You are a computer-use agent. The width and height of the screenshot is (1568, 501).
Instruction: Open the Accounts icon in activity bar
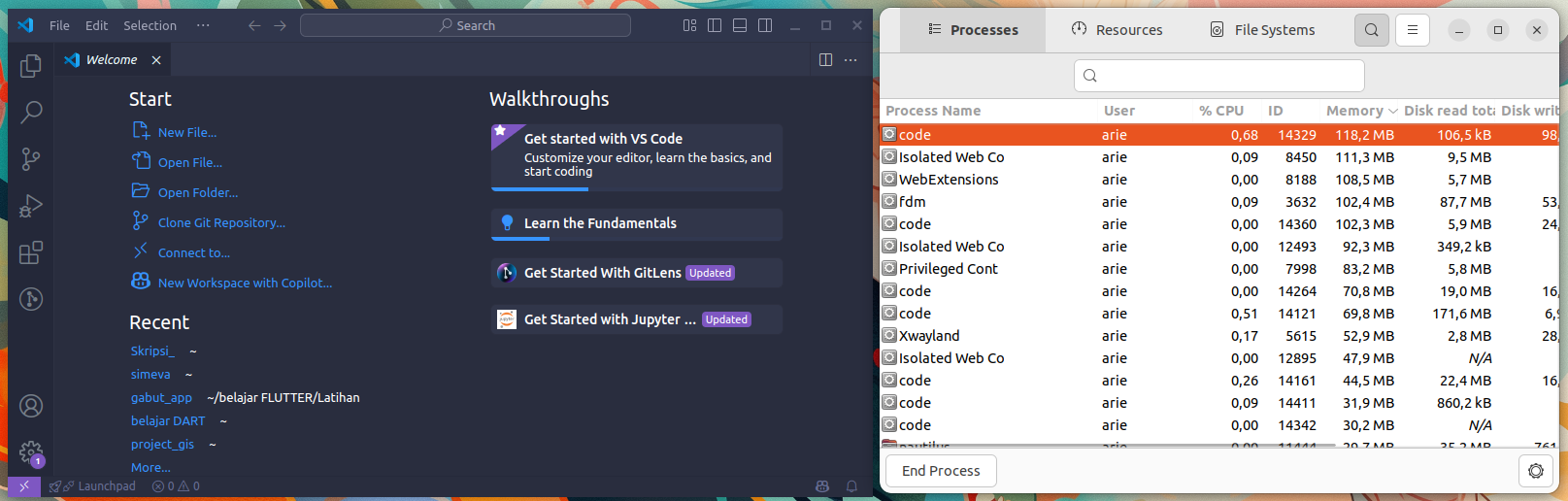tap(31, 406)
